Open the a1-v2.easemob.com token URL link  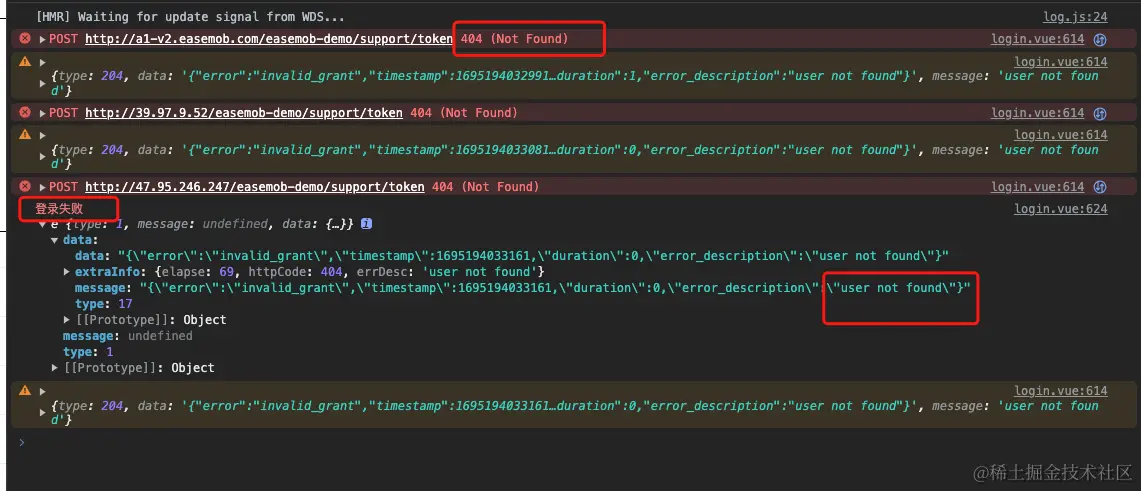click(x=269, y=39)
